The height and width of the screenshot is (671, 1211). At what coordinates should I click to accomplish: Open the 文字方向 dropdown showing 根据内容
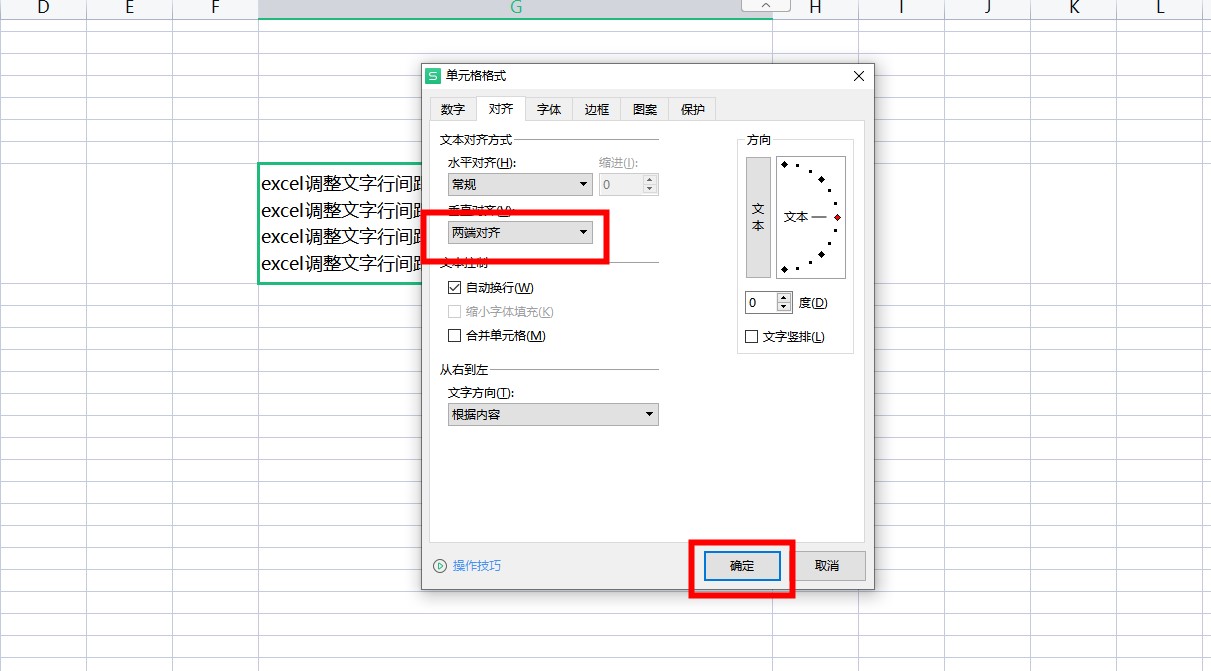point(553,414)
